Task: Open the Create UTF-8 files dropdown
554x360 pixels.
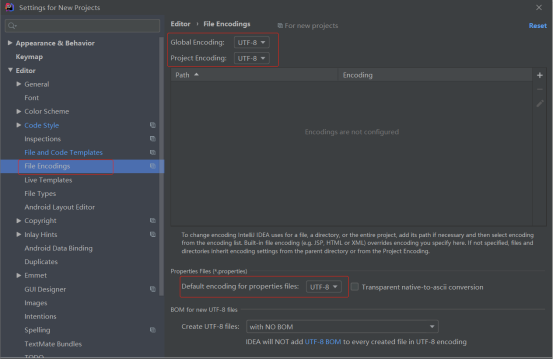Action: point(342,327)
